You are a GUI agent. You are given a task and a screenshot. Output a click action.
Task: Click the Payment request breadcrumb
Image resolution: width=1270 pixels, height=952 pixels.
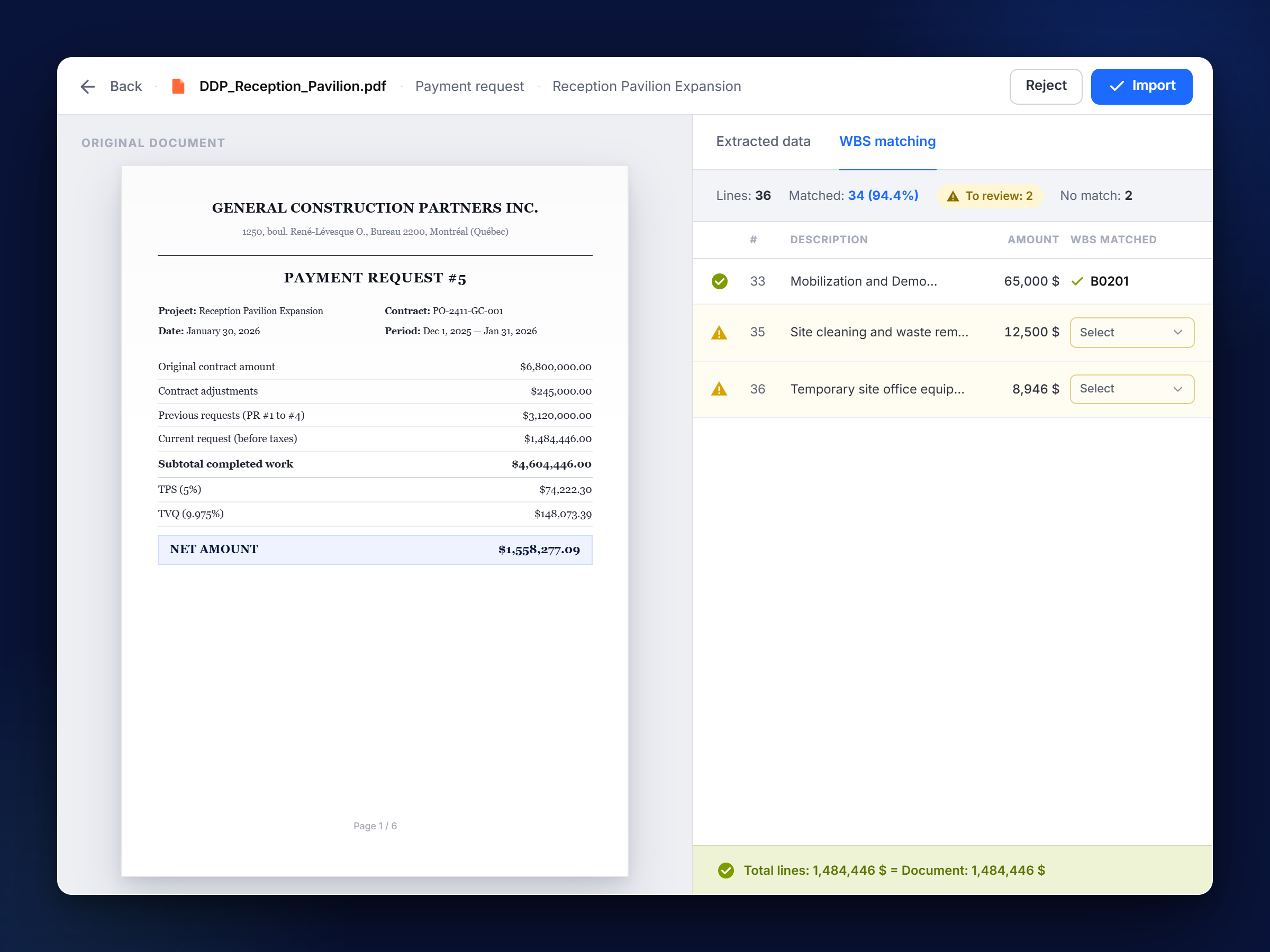pyautogui.click(x=469, y=86)
